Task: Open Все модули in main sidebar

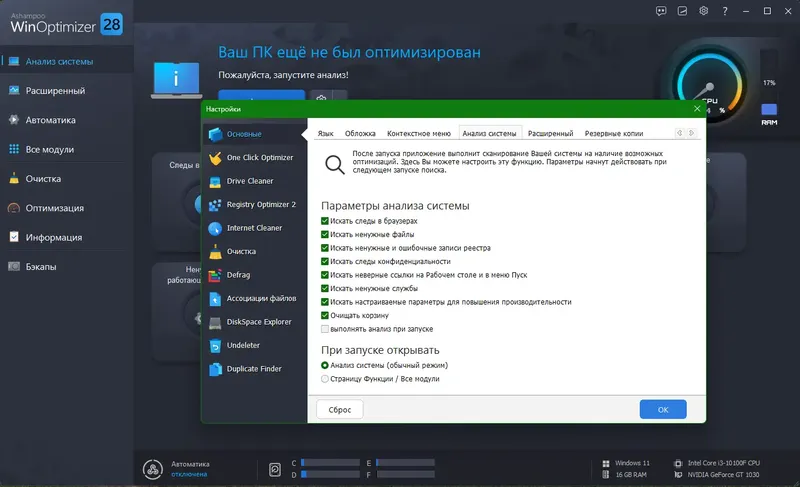Action: click(50, 149)
